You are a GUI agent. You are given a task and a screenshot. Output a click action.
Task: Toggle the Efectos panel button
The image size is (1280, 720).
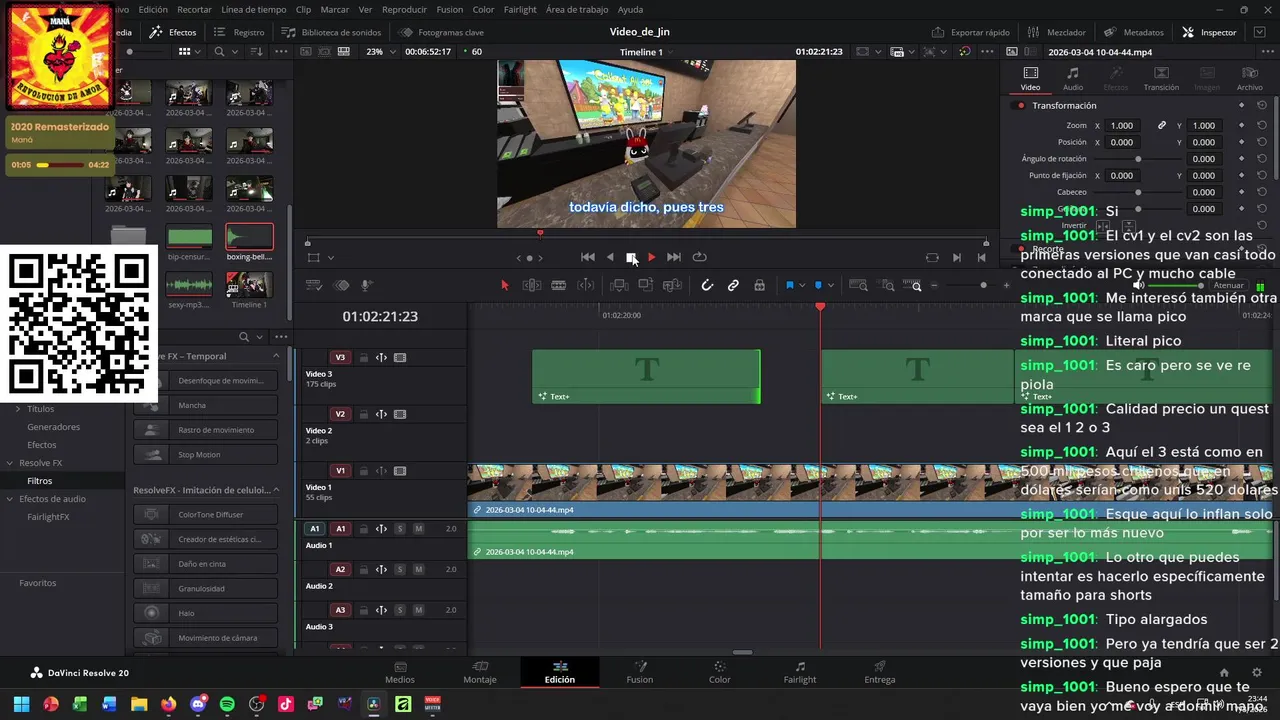173,32
